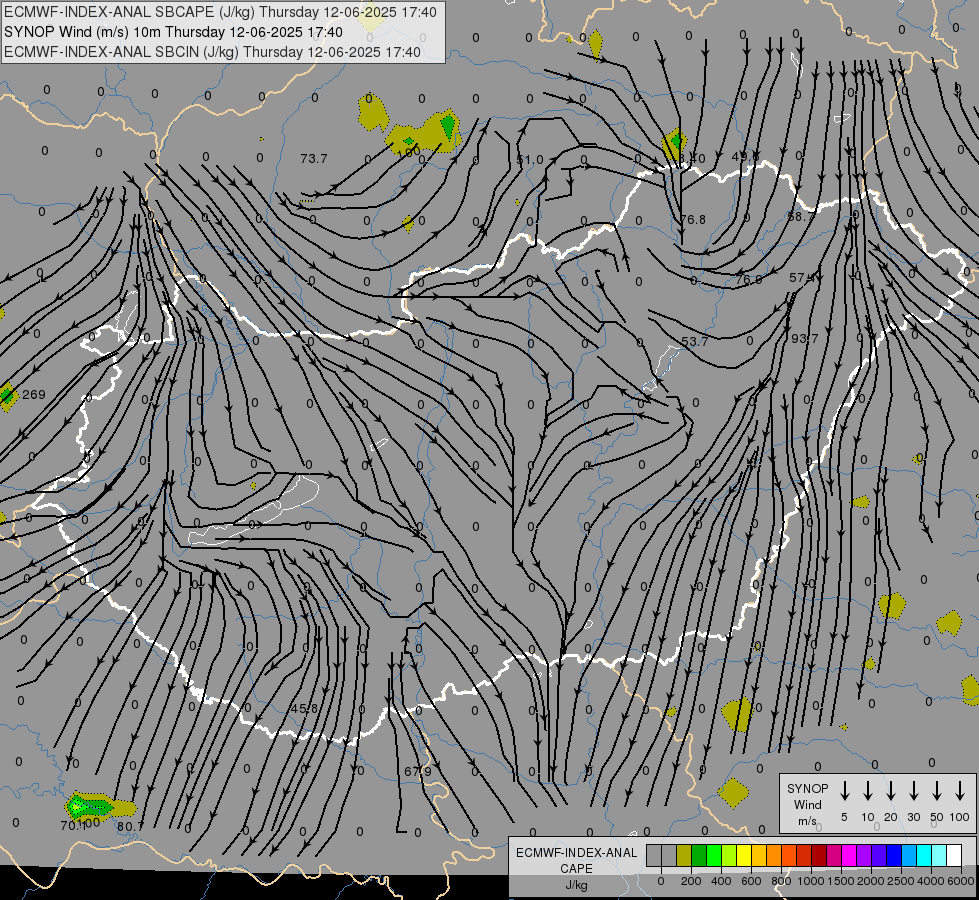Click the 20 m/s wind arrow in legend

(891, 790)
